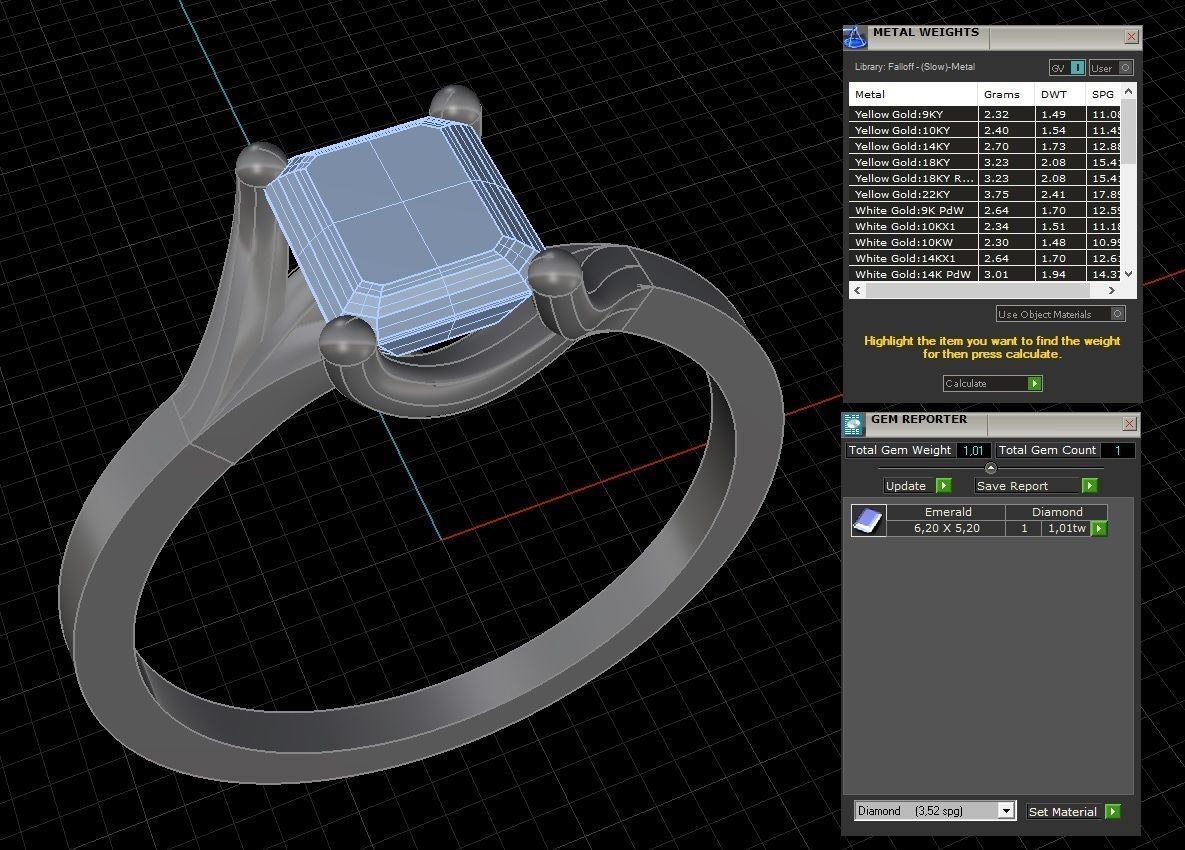Click the Update button

coord(917,486)
